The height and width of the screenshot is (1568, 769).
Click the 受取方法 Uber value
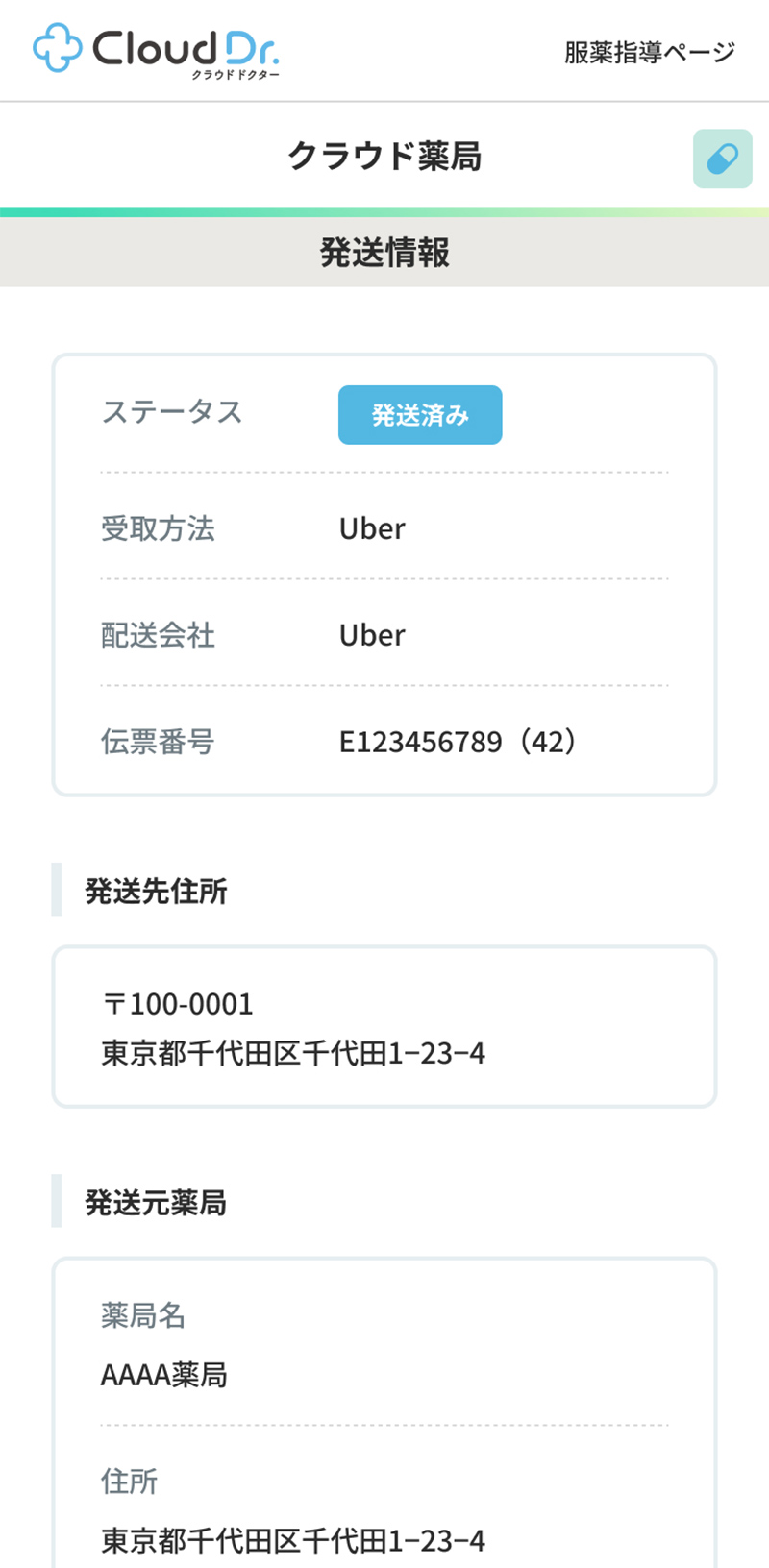point(372,528)
